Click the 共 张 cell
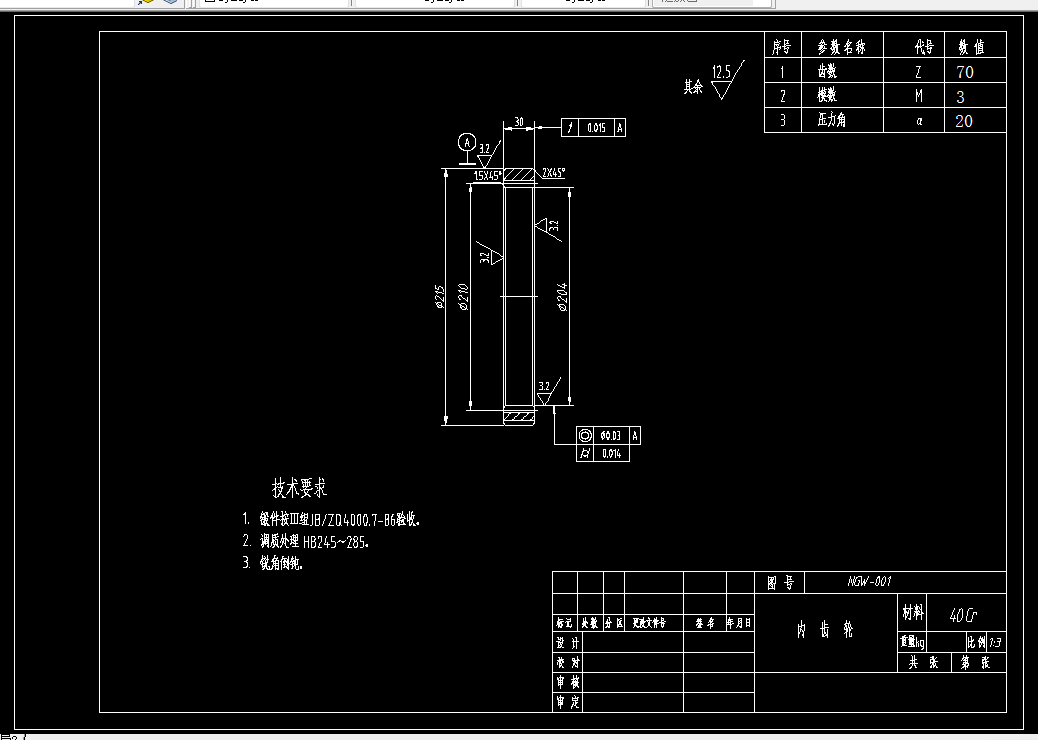1038x740 pixels. point(924,663)
